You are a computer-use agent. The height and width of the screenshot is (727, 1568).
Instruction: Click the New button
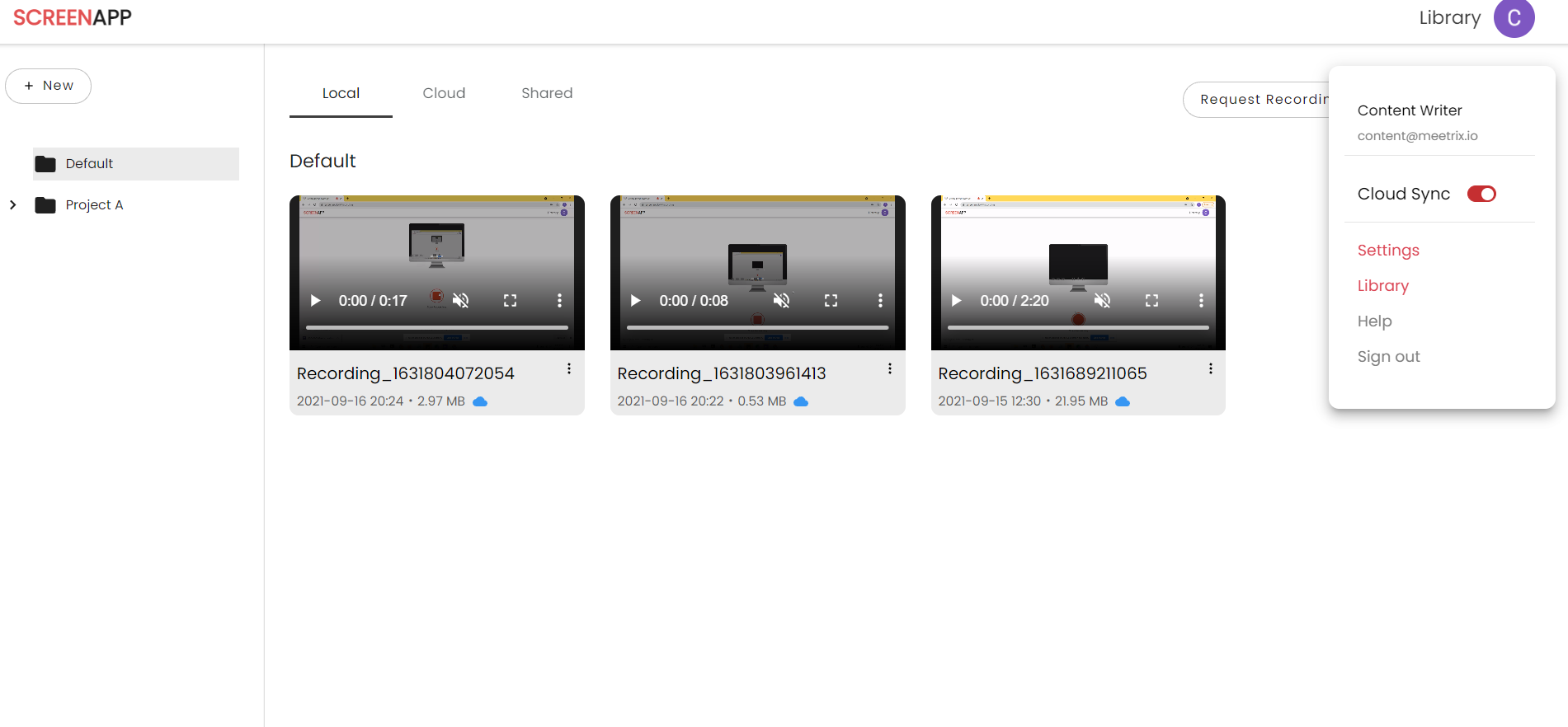click(49, 86)
